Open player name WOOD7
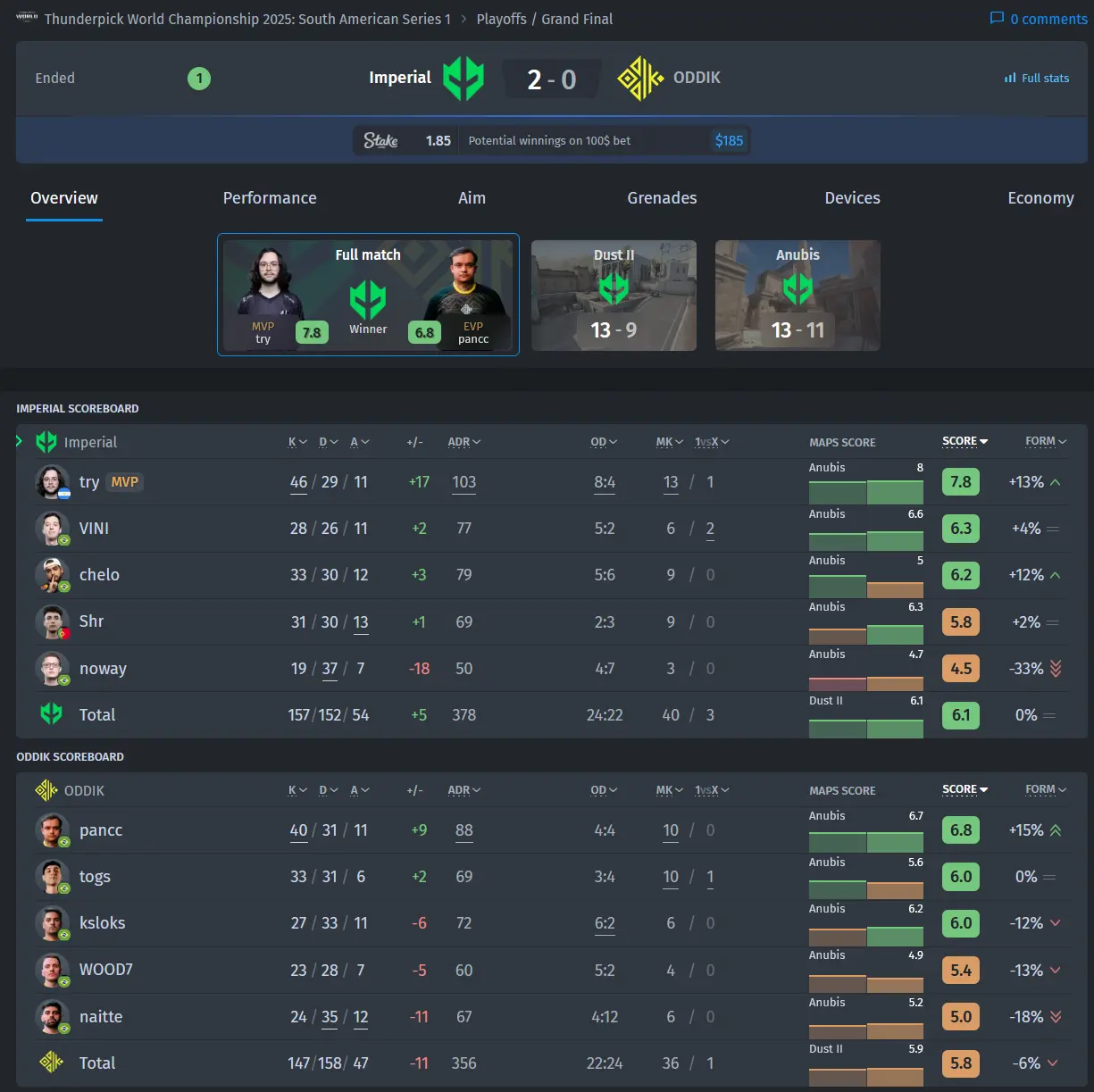This screenshot has height=1092, width=1094. click(x=105, y=970)
